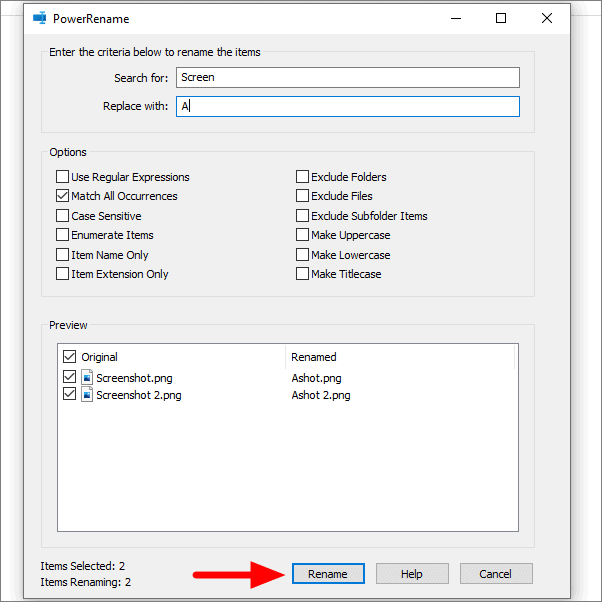The height and width of the screenshot is (602, 602).
Task: Uncheck the Original select-all checkbox
Action: click(69, 357)
